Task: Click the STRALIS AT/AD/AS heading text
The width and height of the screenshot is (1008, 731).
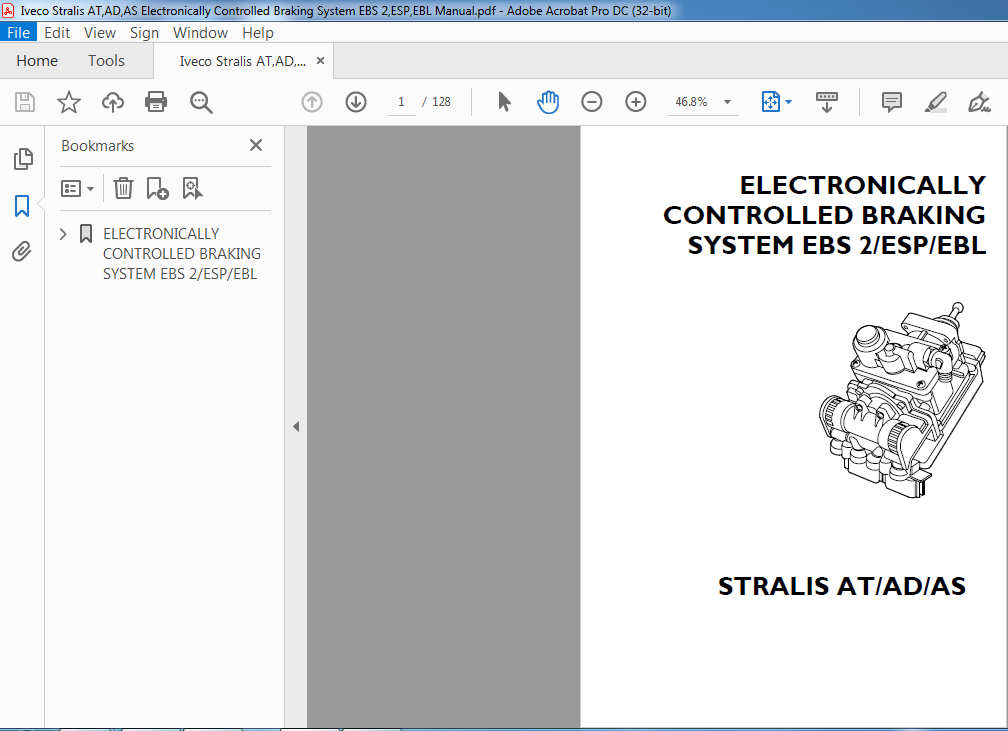Action: (x=842, y=586)
